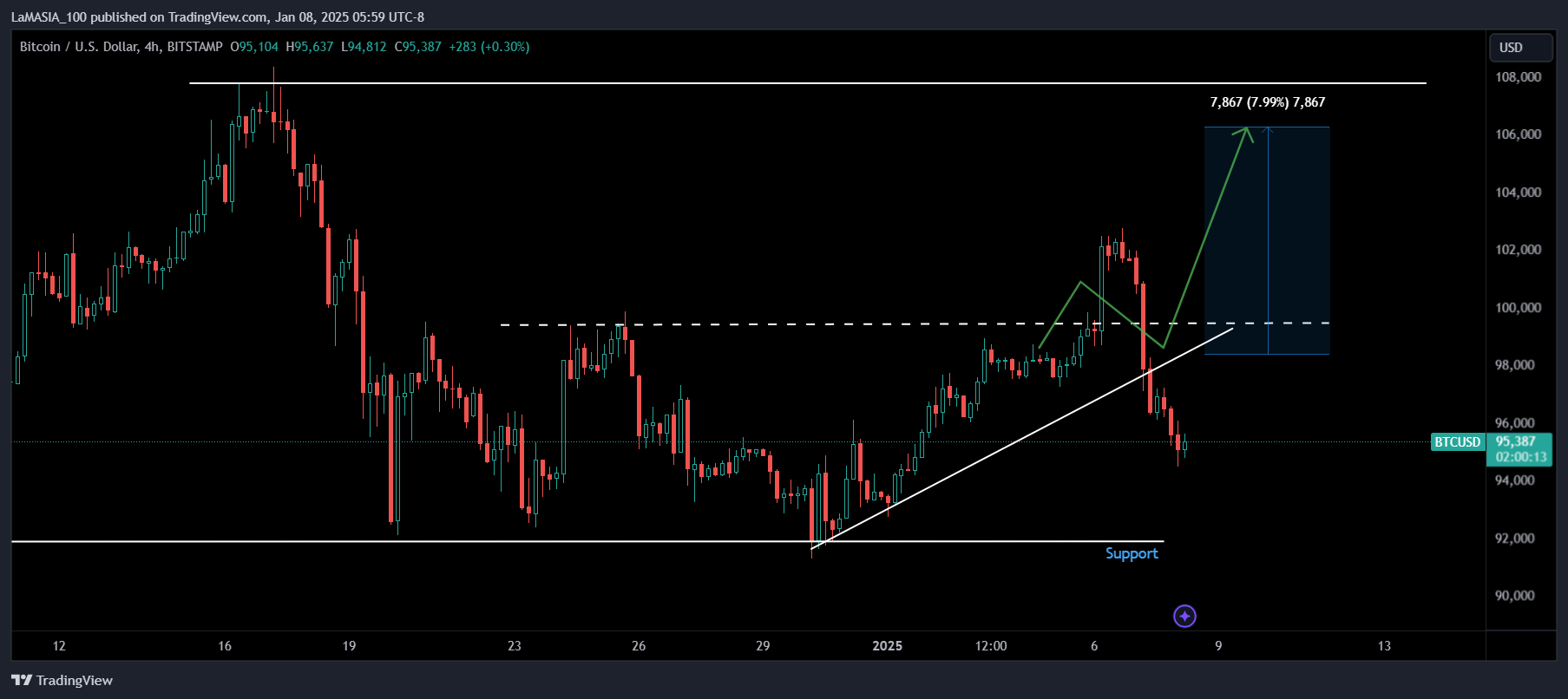Click the 100,000 price axis label
The height and width of the screenshot is (699, 1568).
click(1518, 308)
